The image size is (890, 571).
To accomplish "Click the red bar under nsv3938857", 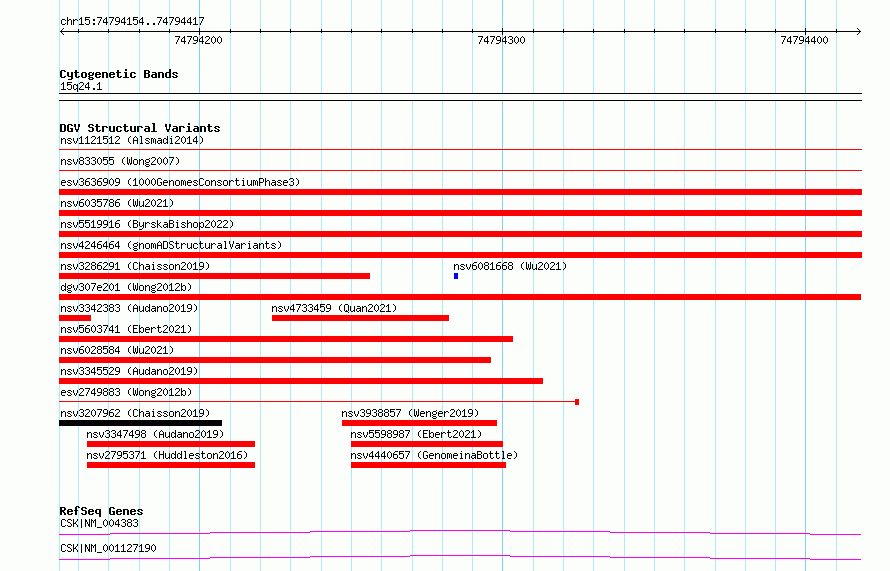I will [x=419, y=423].
